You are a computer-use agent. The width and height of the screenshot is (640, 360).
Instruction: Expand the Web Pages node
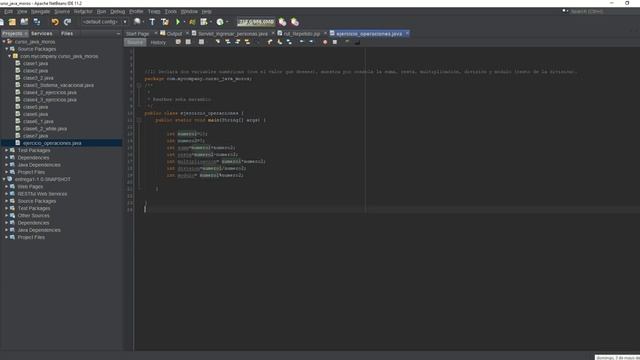pyautogui.click(x=7, y=187)
